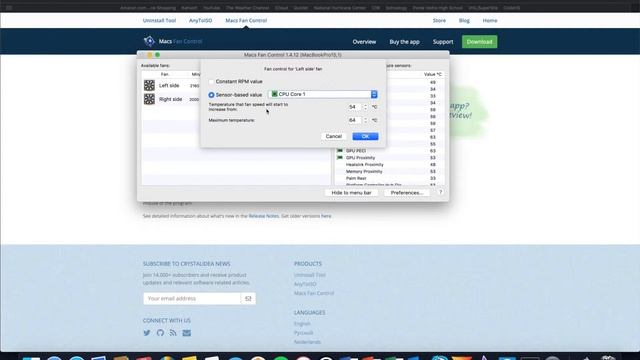Open The Weather Channel bookmark
Viewport: 640px width, 360px height.
pos(246,8)
